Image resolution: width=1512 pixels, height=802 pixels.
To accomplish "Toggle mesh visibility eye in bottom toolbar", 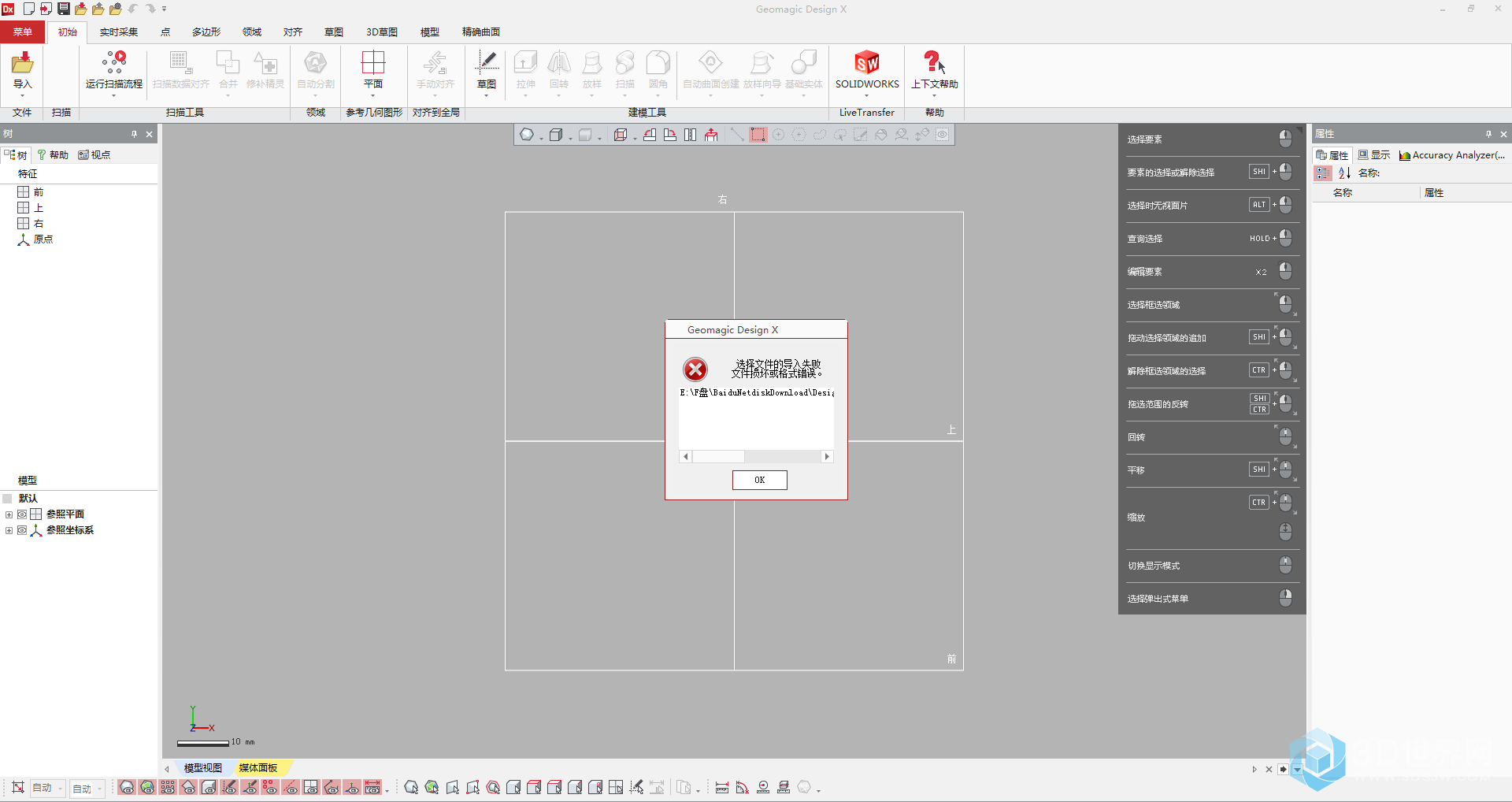I will pos(127,787).
